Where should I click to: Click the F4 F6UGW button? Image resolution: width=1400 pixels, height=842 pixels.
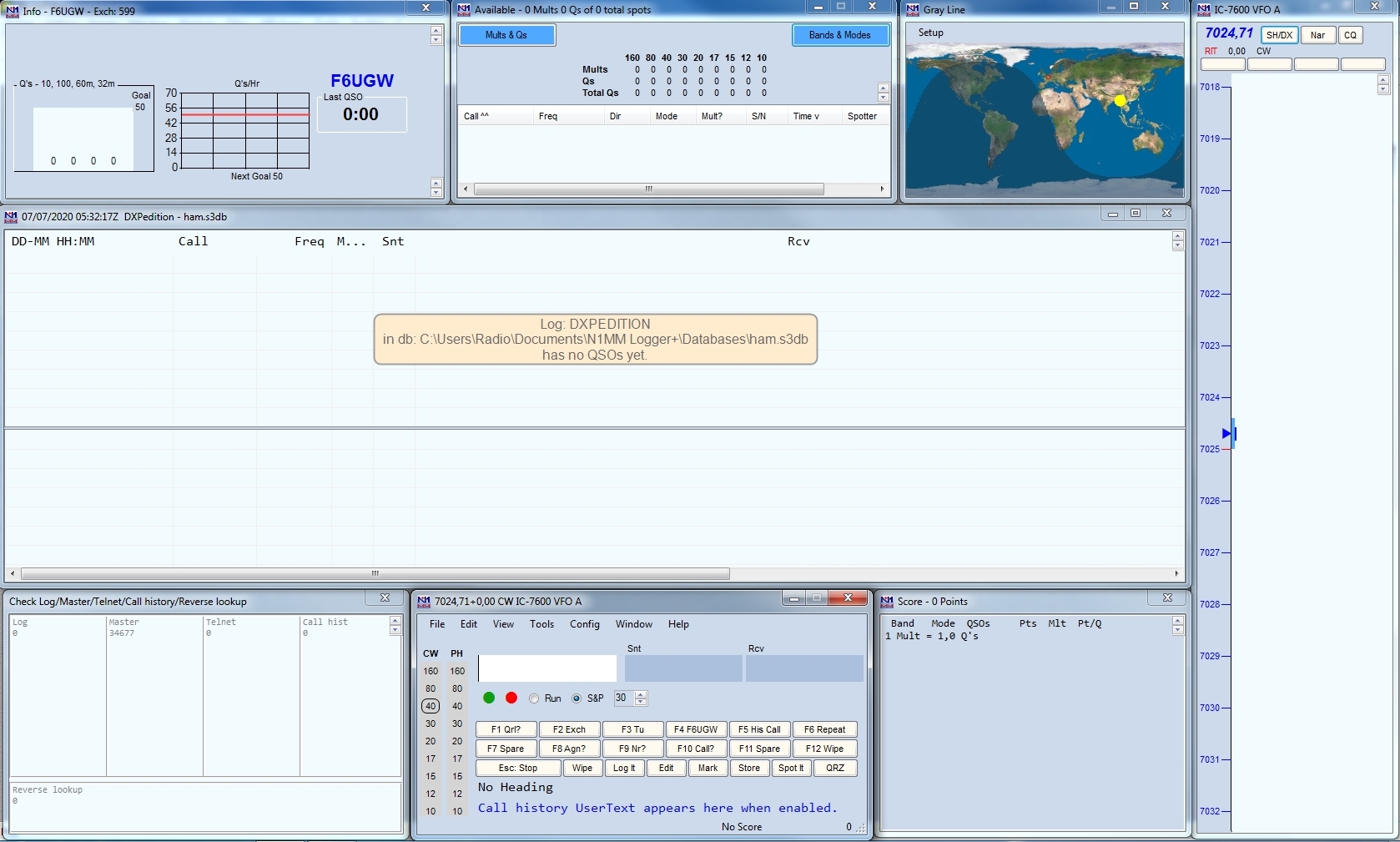click(x=696, y=729)
